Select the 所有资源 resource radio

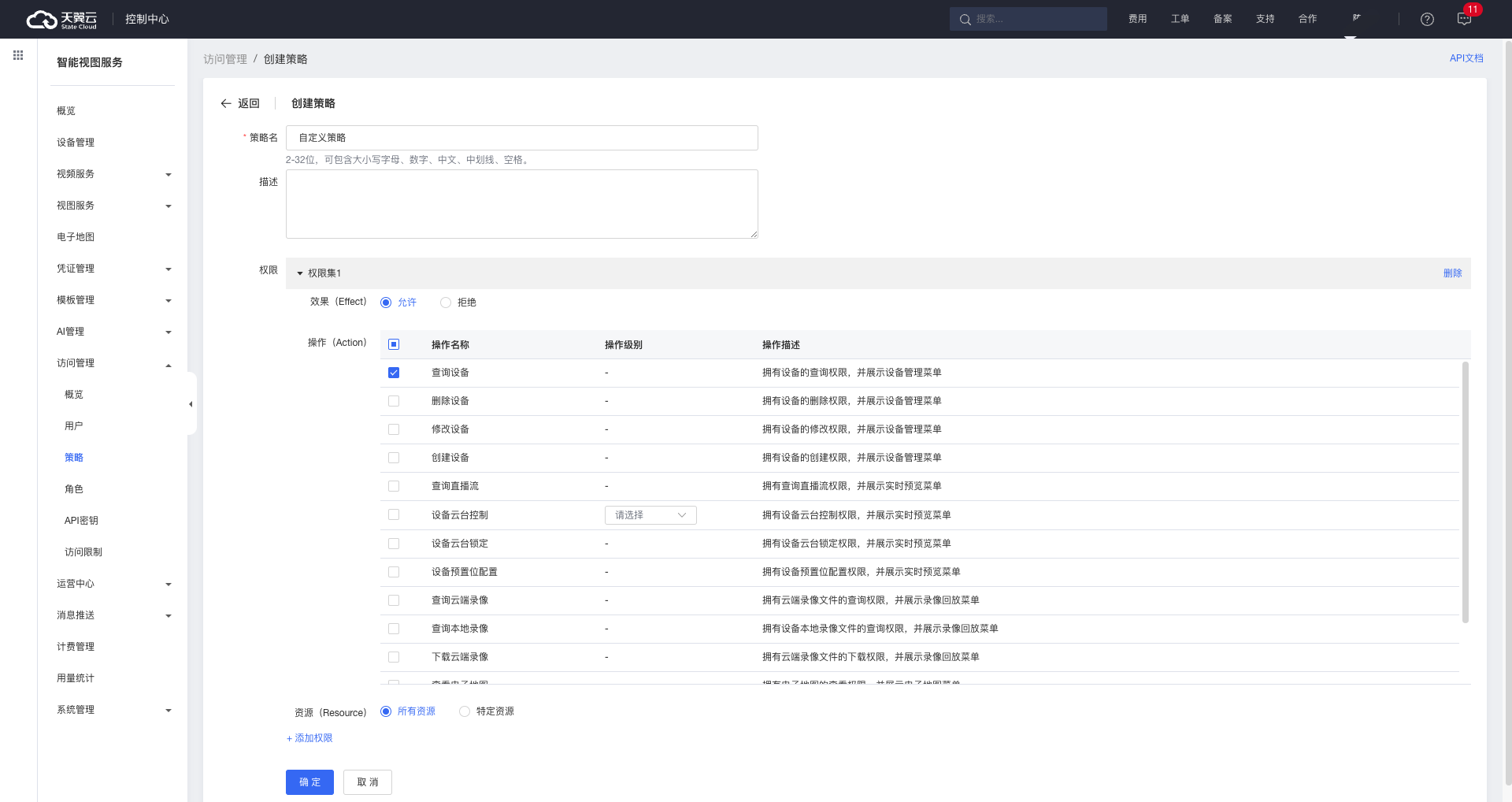click(x=386, y=711)
